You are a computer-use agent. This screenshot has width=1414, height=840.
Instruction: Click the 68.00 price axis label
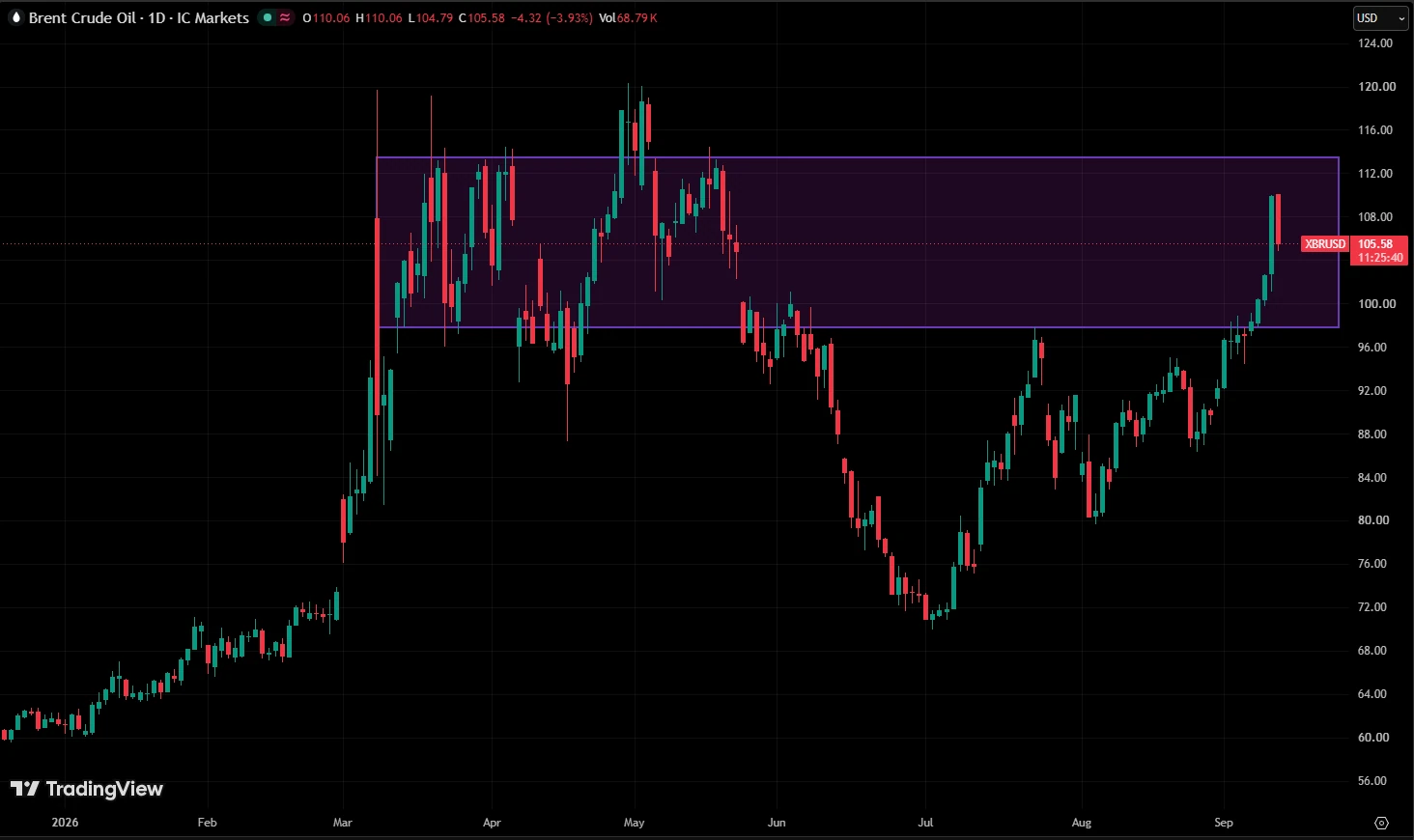point(1372,651)
